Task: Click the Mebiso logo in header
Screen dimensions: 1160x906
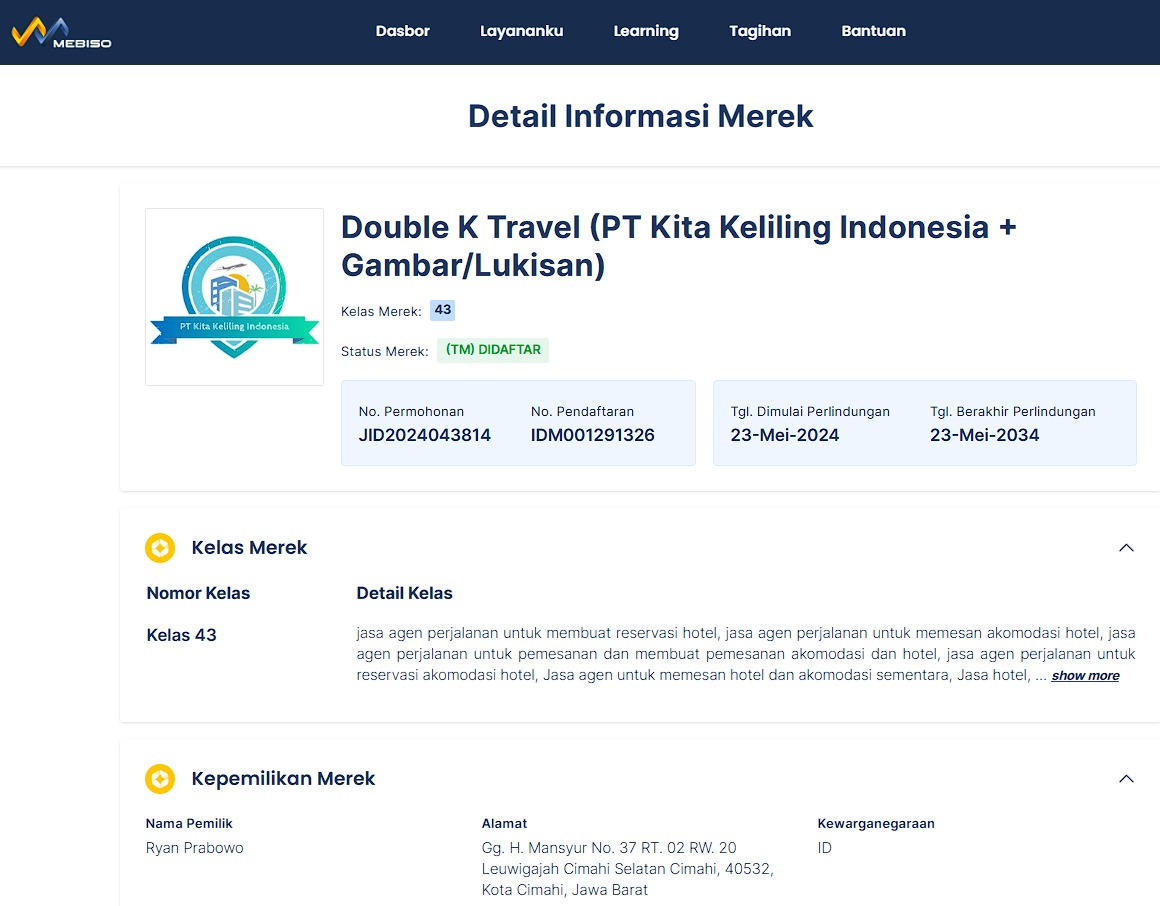Action: pyautogui.click(x=61, y=33)
